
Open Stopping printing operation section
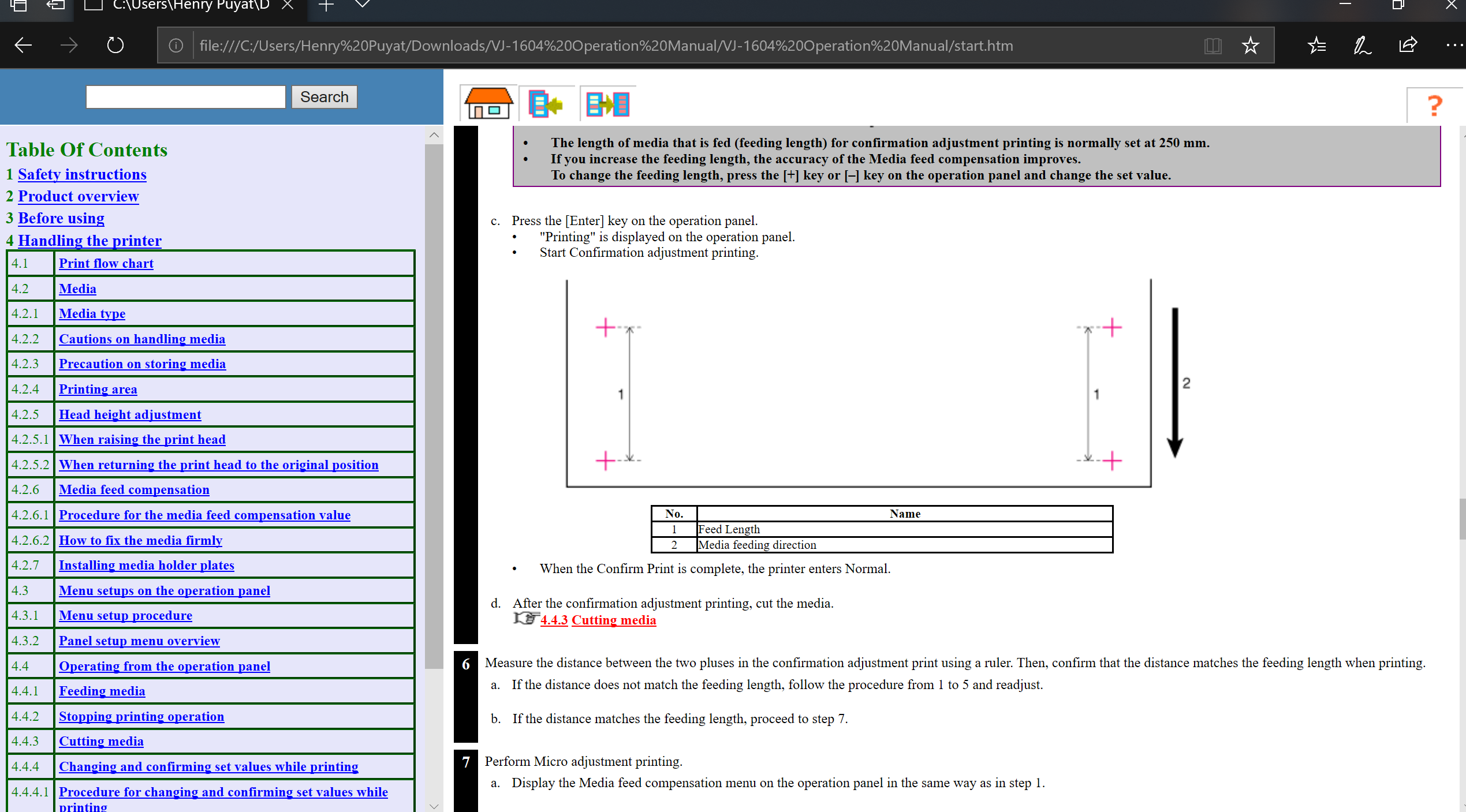click(x=141, y=716)
